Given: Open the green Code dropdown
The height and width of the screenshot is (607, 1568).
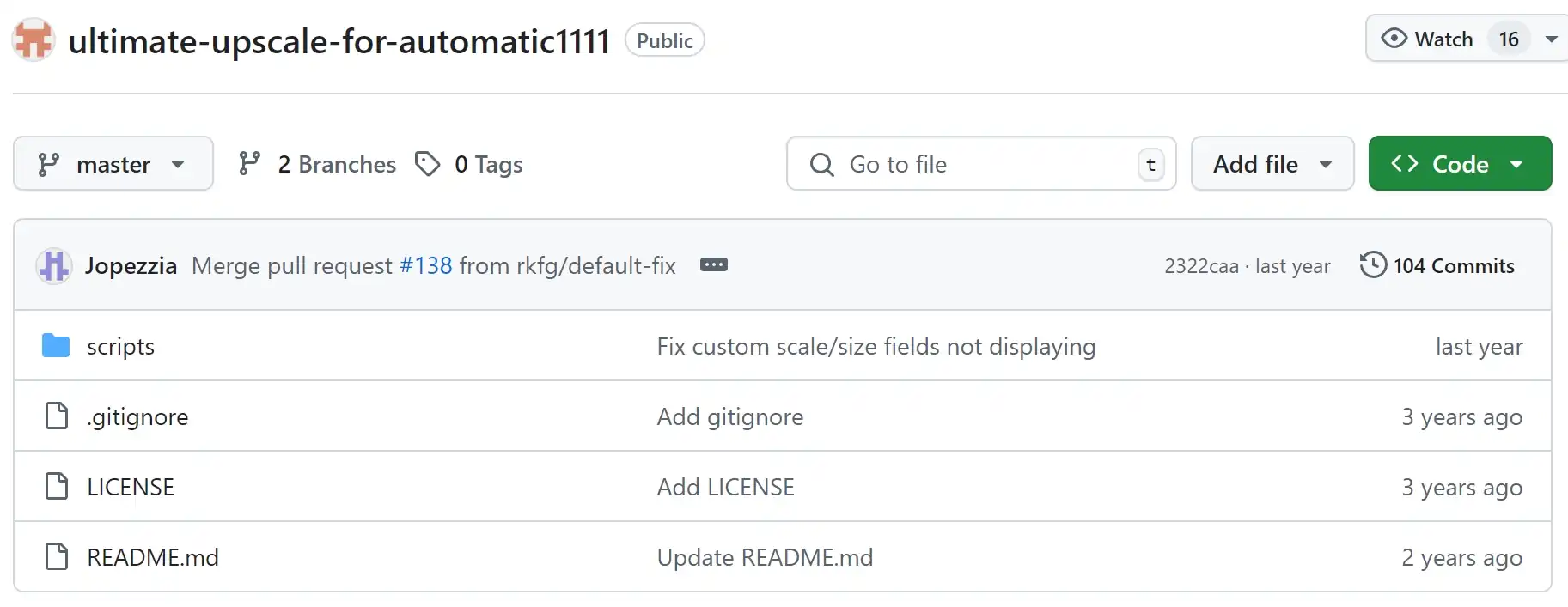Looking at the screenshot, I should pos(1460,163).
